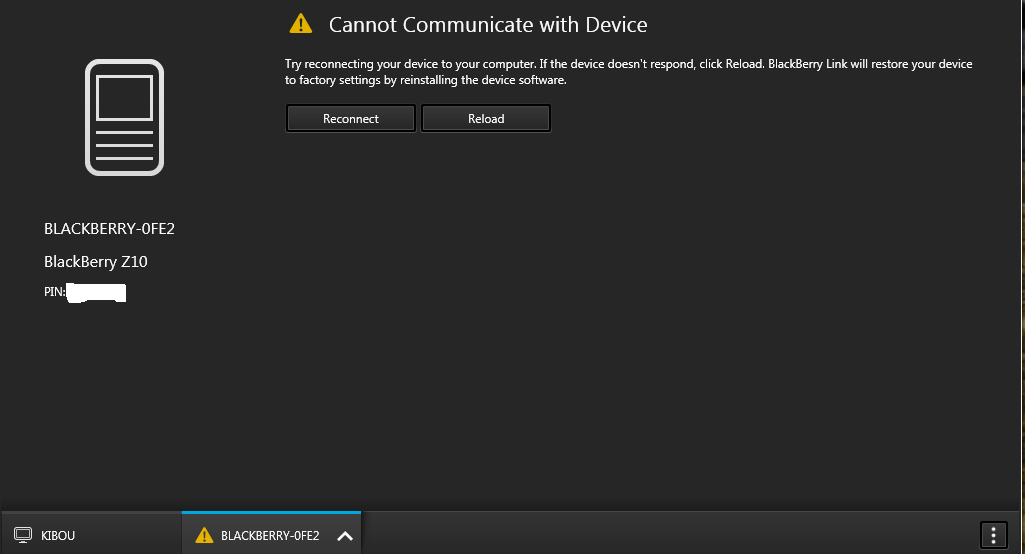The height and width of the screenshot is (554, 1025).
Task: Click the PIN label text
Action: click(x=54, y=292)
